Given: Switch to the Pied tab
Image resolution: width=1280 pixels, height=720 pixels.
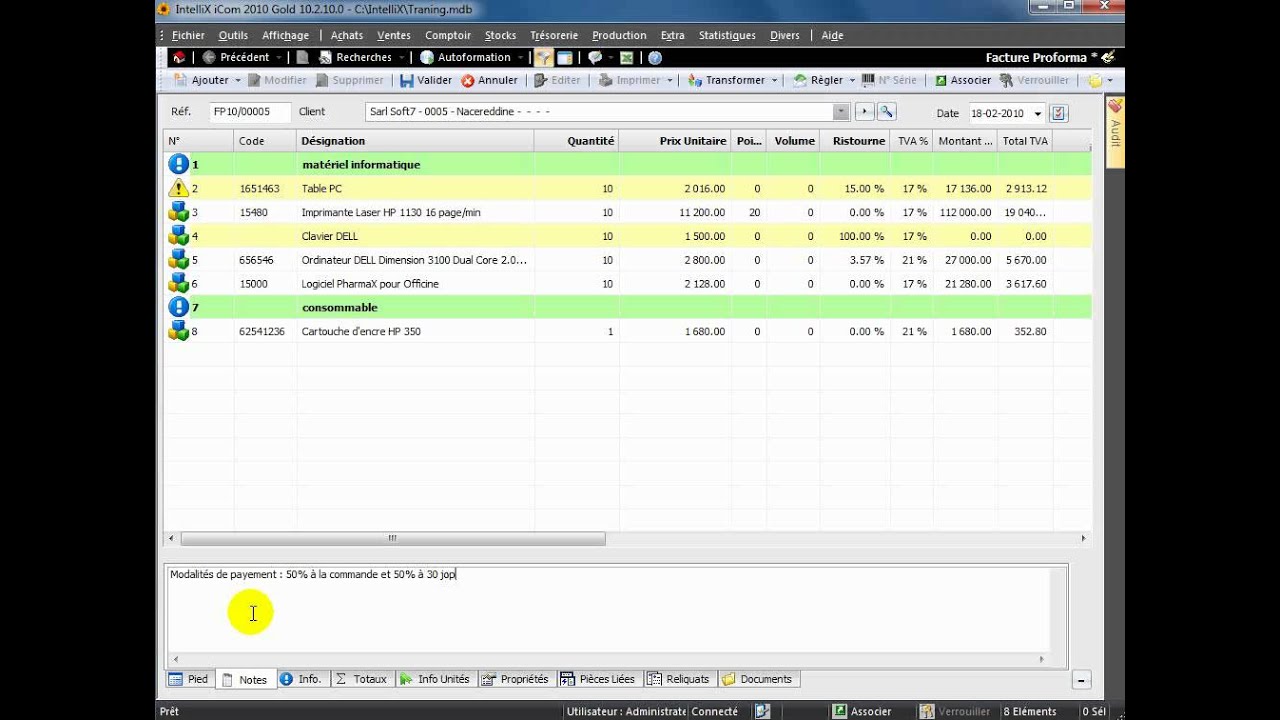Looking at the screenshot, I should [x=189, y=679].
